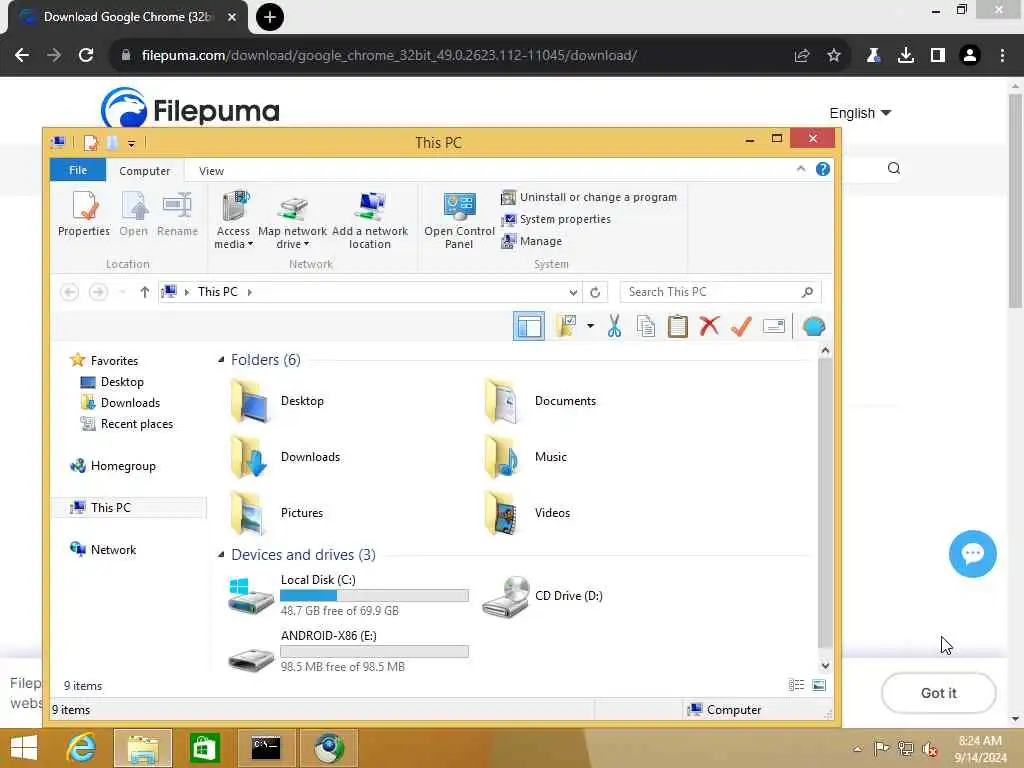
Task: Click the blue Help question mark icon
Action: coord(823,169)
